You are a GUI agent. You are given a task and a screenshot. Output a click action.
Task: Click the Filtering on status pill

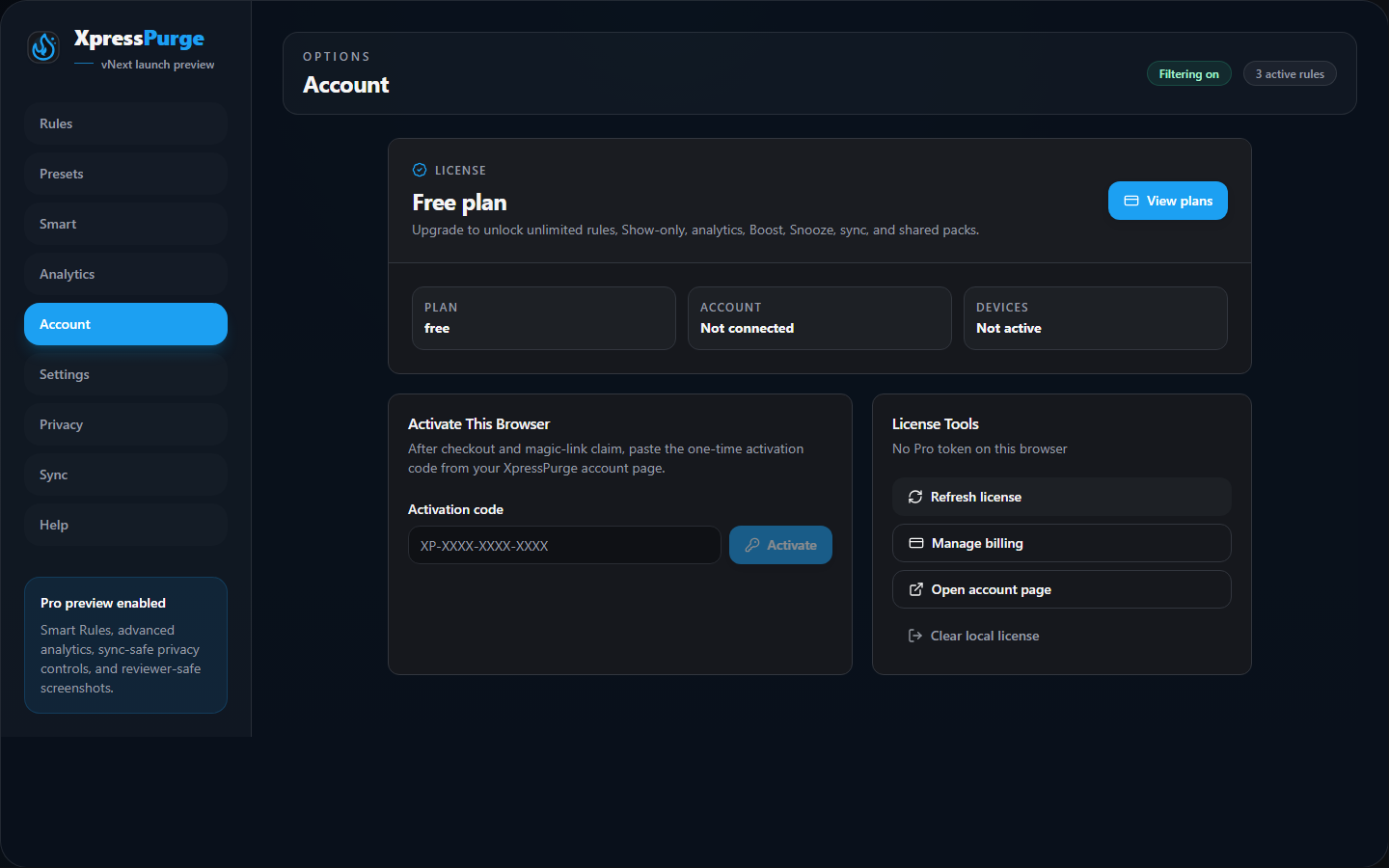coord(1188,74)
